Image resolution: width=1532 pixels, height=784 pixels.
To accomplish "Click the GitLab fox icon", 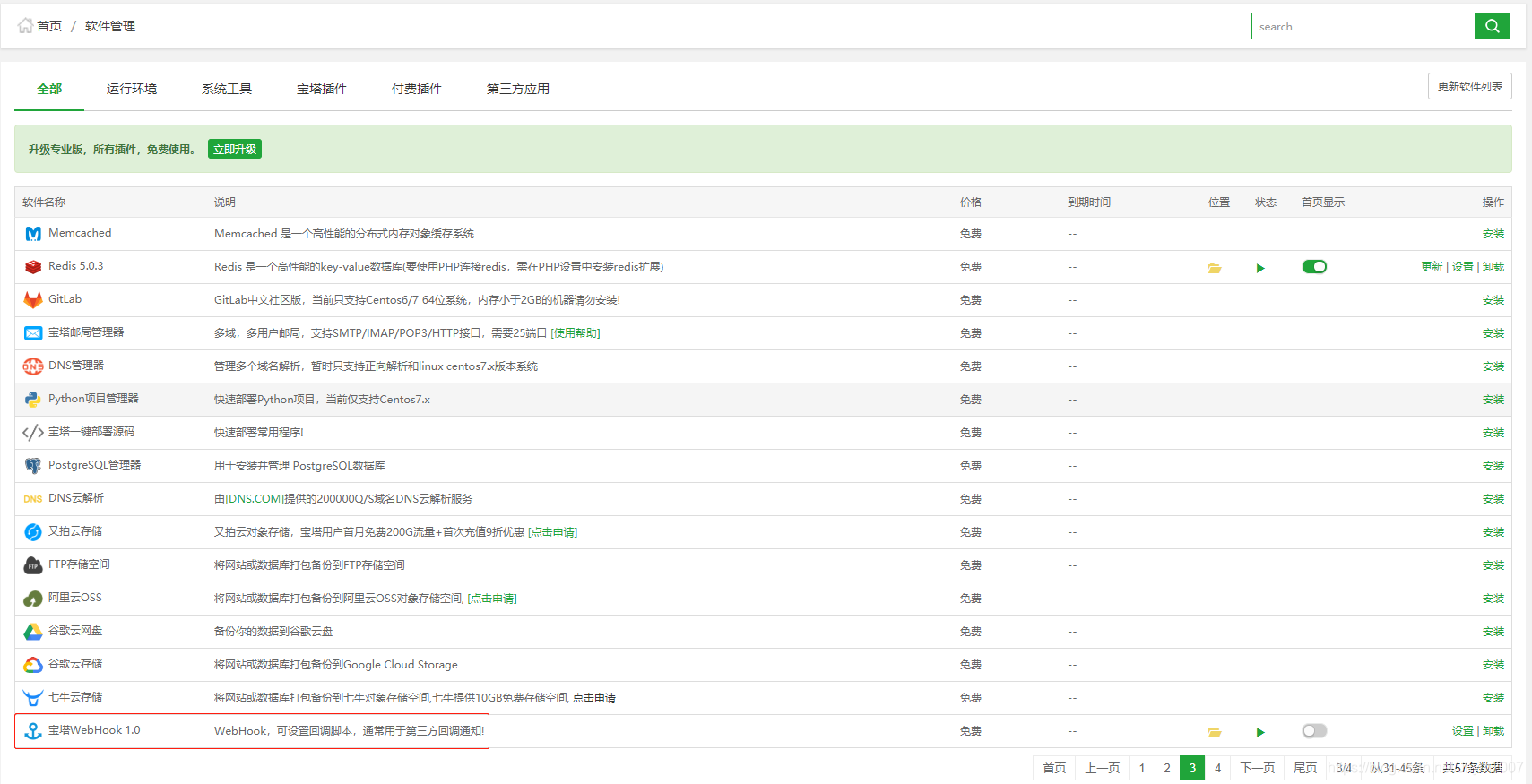I will (33, 300).
